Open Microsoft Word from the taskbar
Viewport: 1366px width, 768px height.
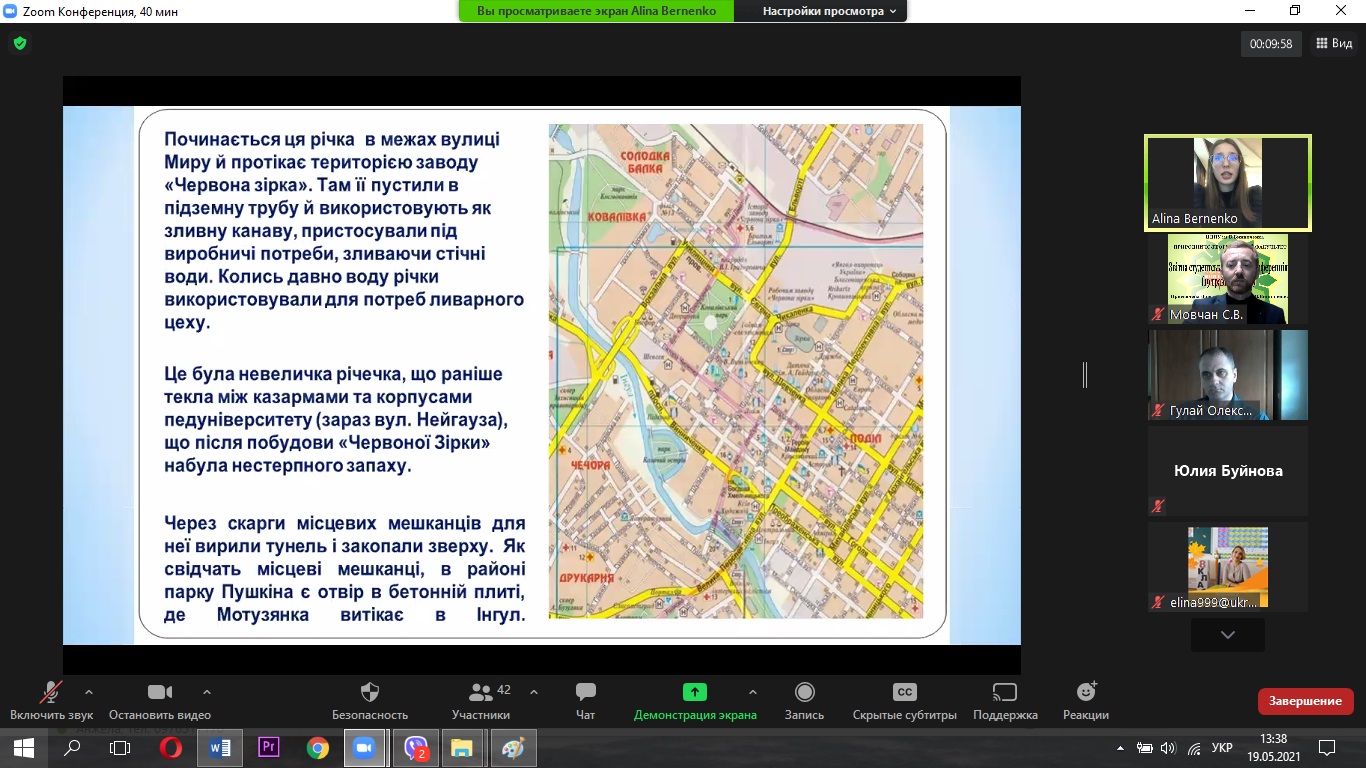point(220,748)
